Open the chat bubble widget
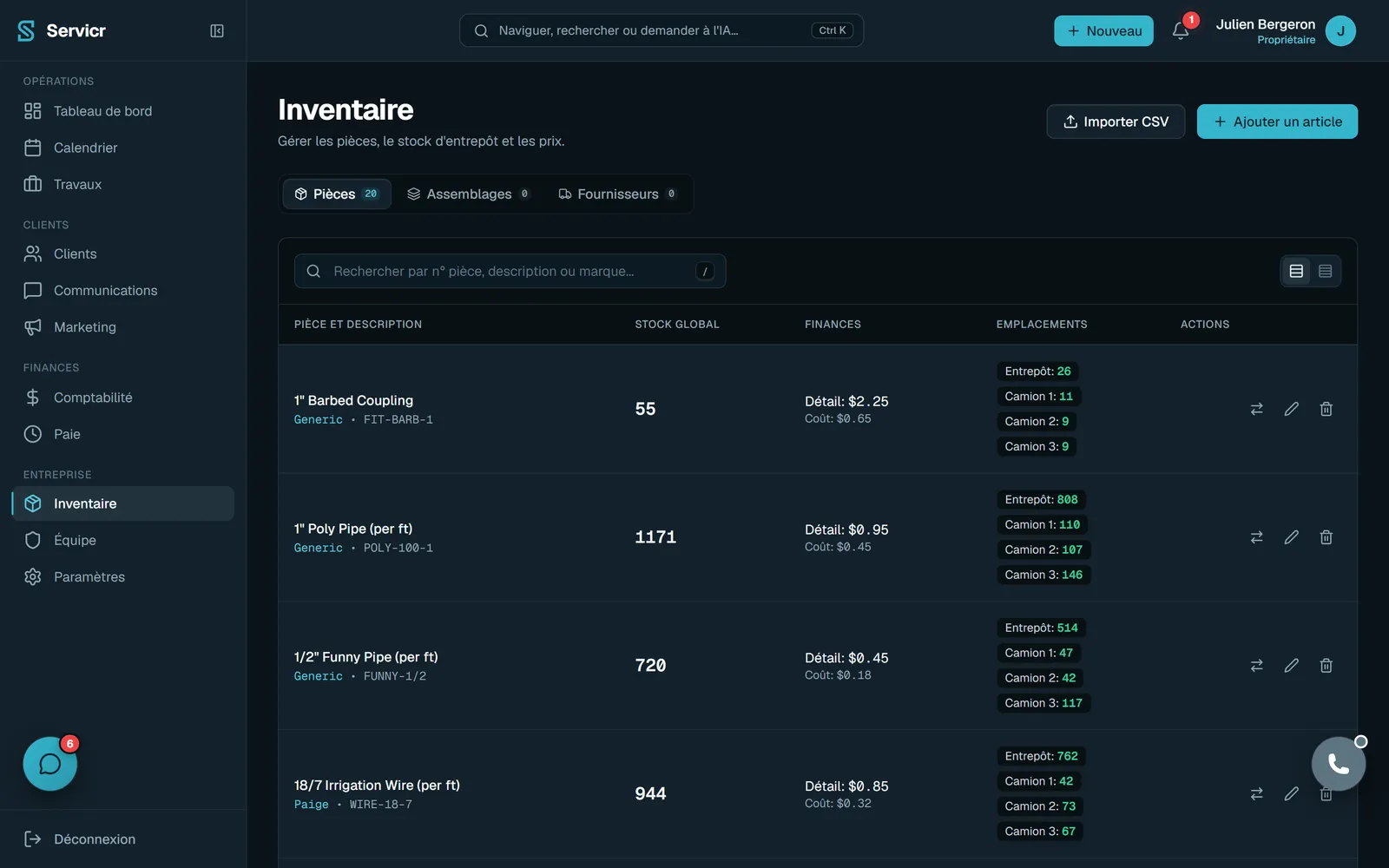The height and width of the screenshot is (868, 1389). pos(50,764)
